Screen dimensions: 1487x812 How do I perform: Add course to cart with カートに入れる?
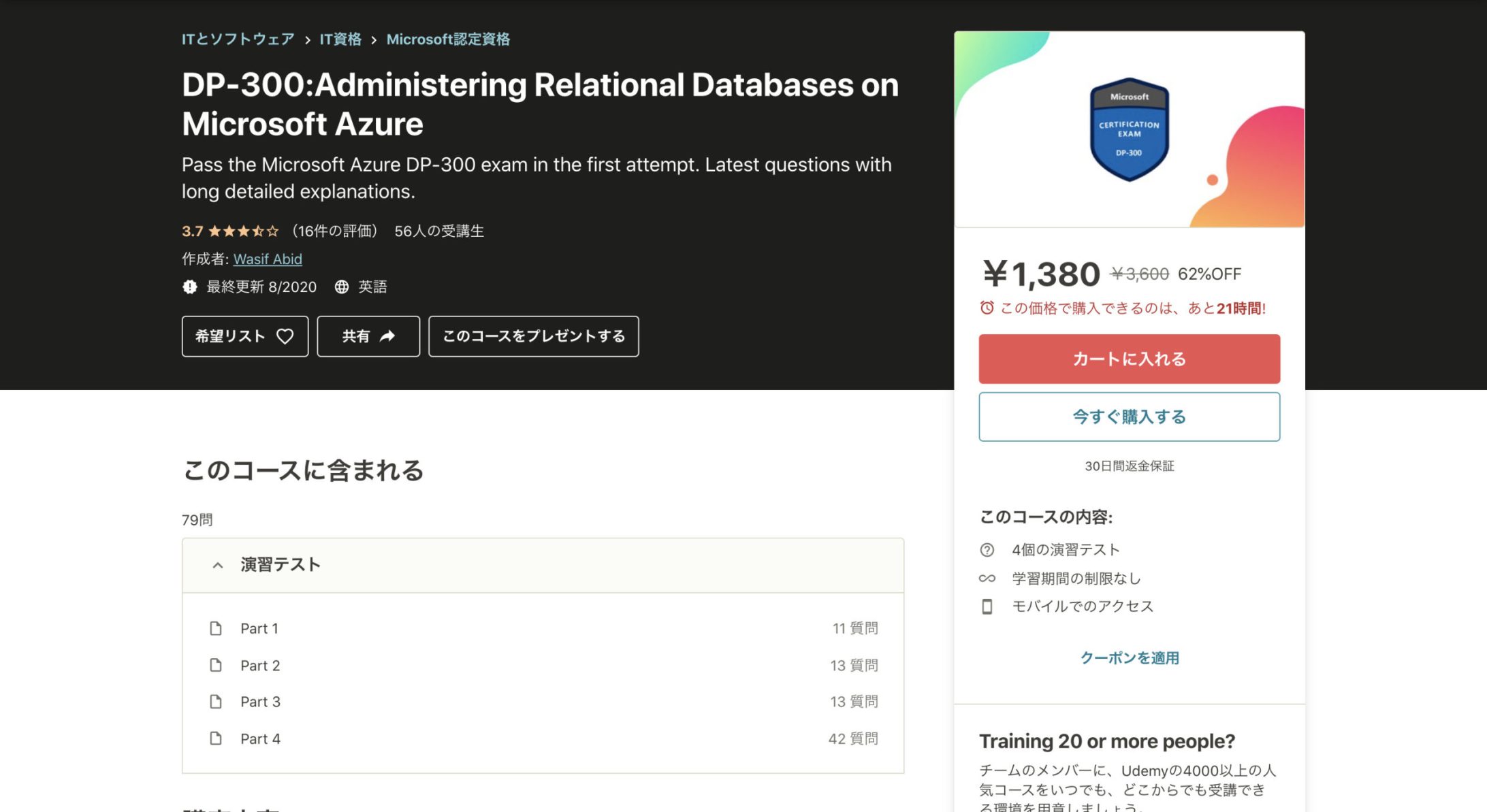1130,359
